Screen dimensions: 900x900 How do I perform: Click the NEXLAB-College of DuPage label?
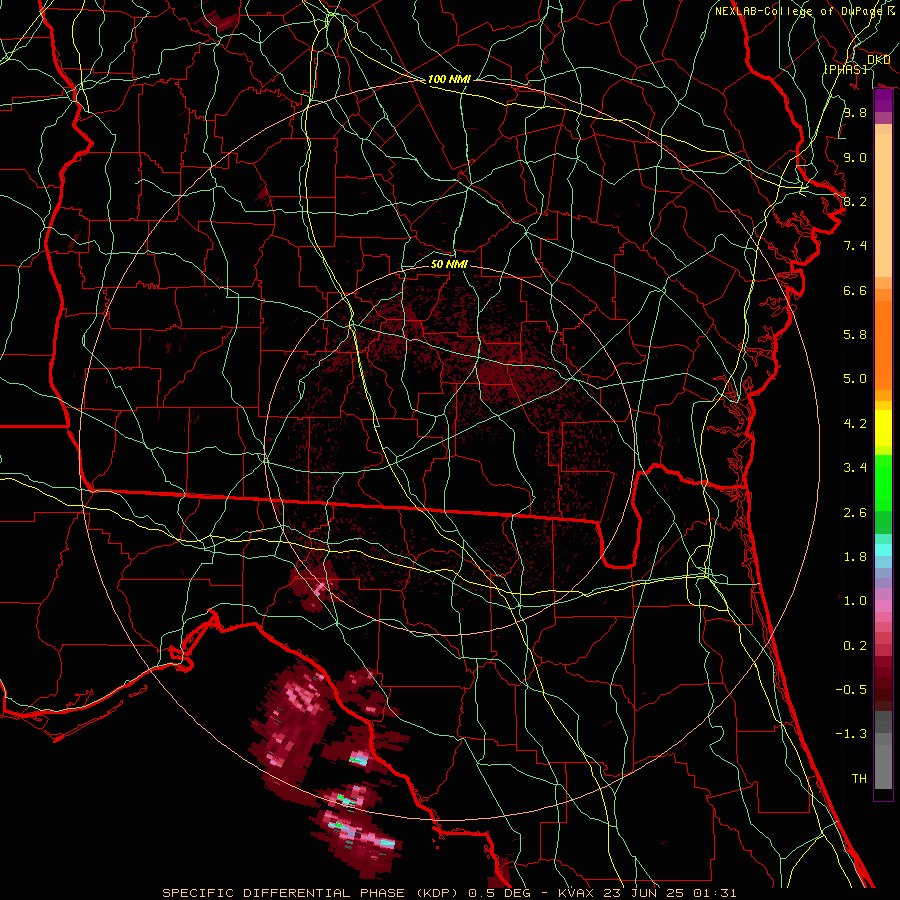800,11
